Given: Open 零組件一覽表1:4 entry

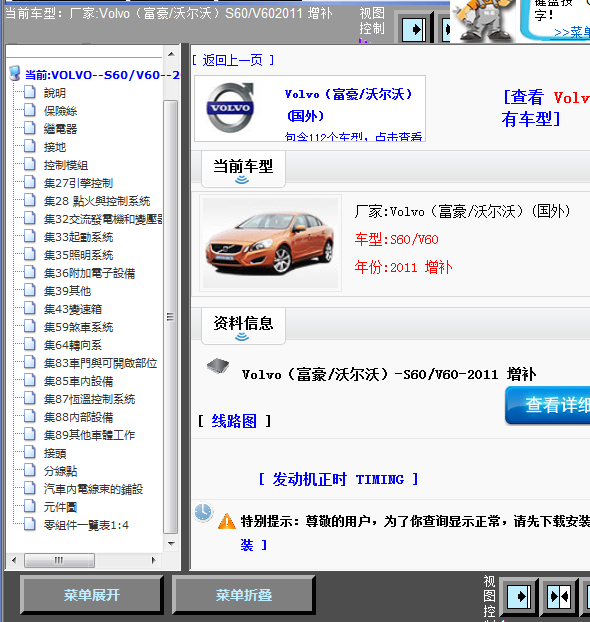Looking at the screenshot, I should (x=86, y=525).
